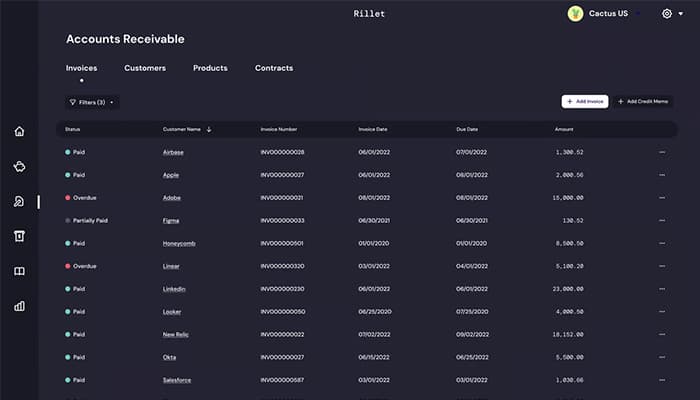Click the Add Invoice button
The image size is (700, 400).
pyautogui.click(x=585, y=102)
